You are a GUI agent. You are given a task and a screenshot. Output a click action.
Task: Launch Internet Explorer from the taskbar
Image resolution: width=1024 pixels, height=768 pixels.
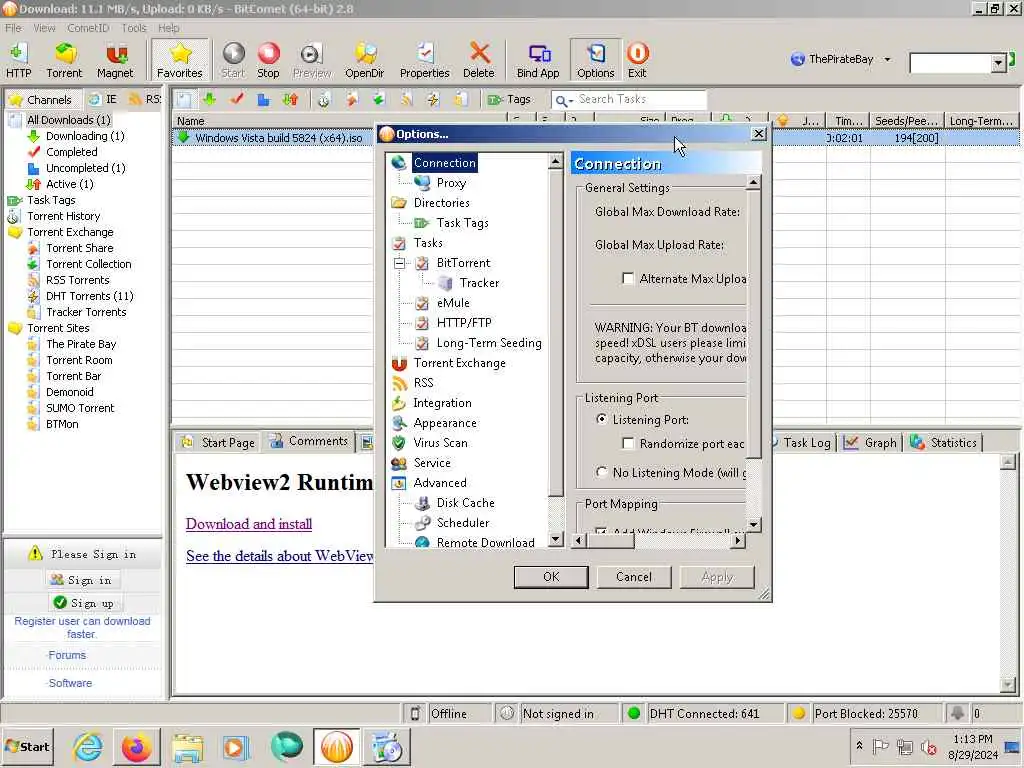(88, 747)
